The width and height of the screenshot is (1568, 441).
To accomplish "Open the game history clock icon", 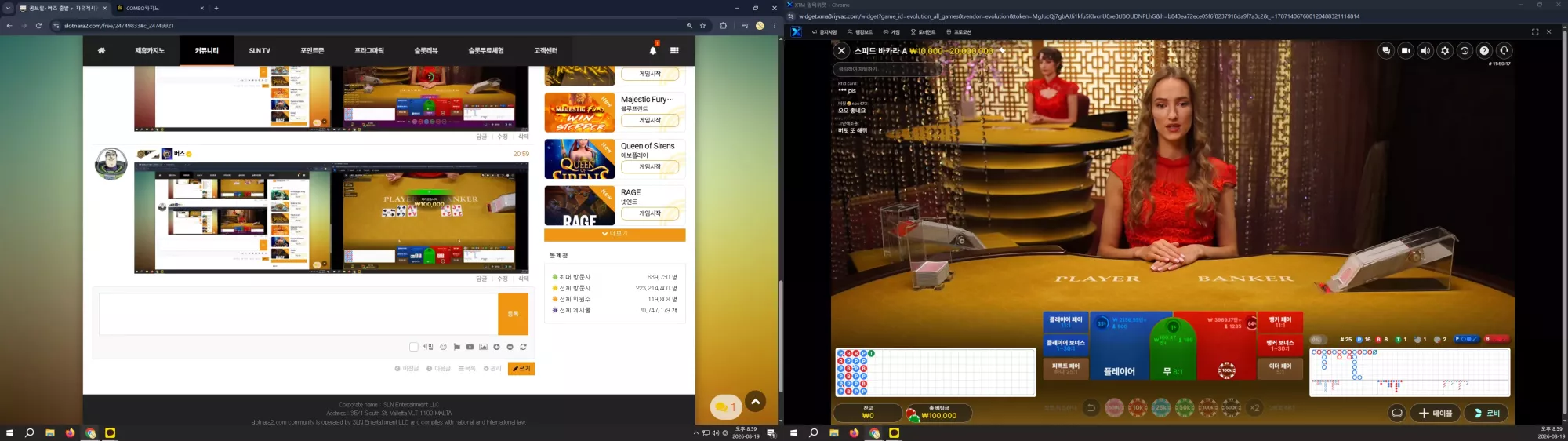I will point(1465,50).
